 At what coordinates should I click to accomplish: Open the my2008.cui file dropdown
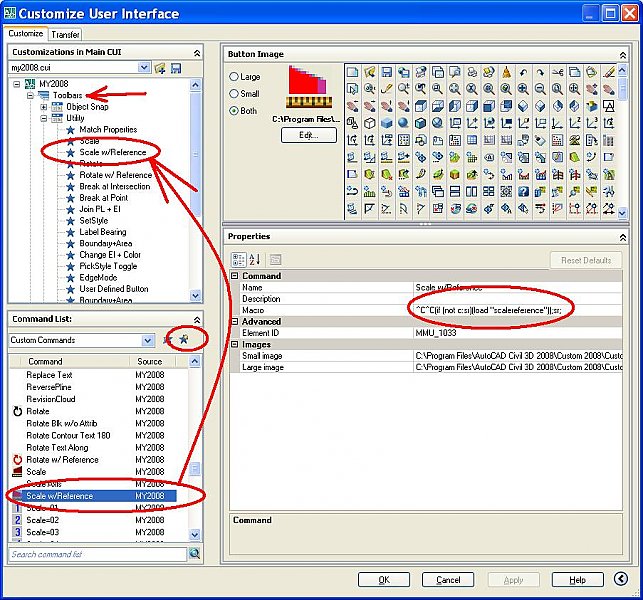144,68
